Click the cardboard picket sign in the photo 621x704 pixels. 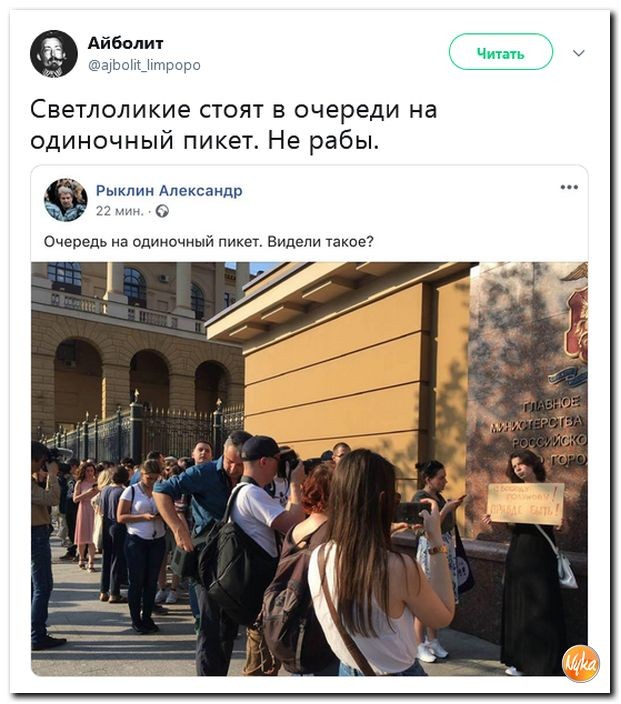(526, 503)
